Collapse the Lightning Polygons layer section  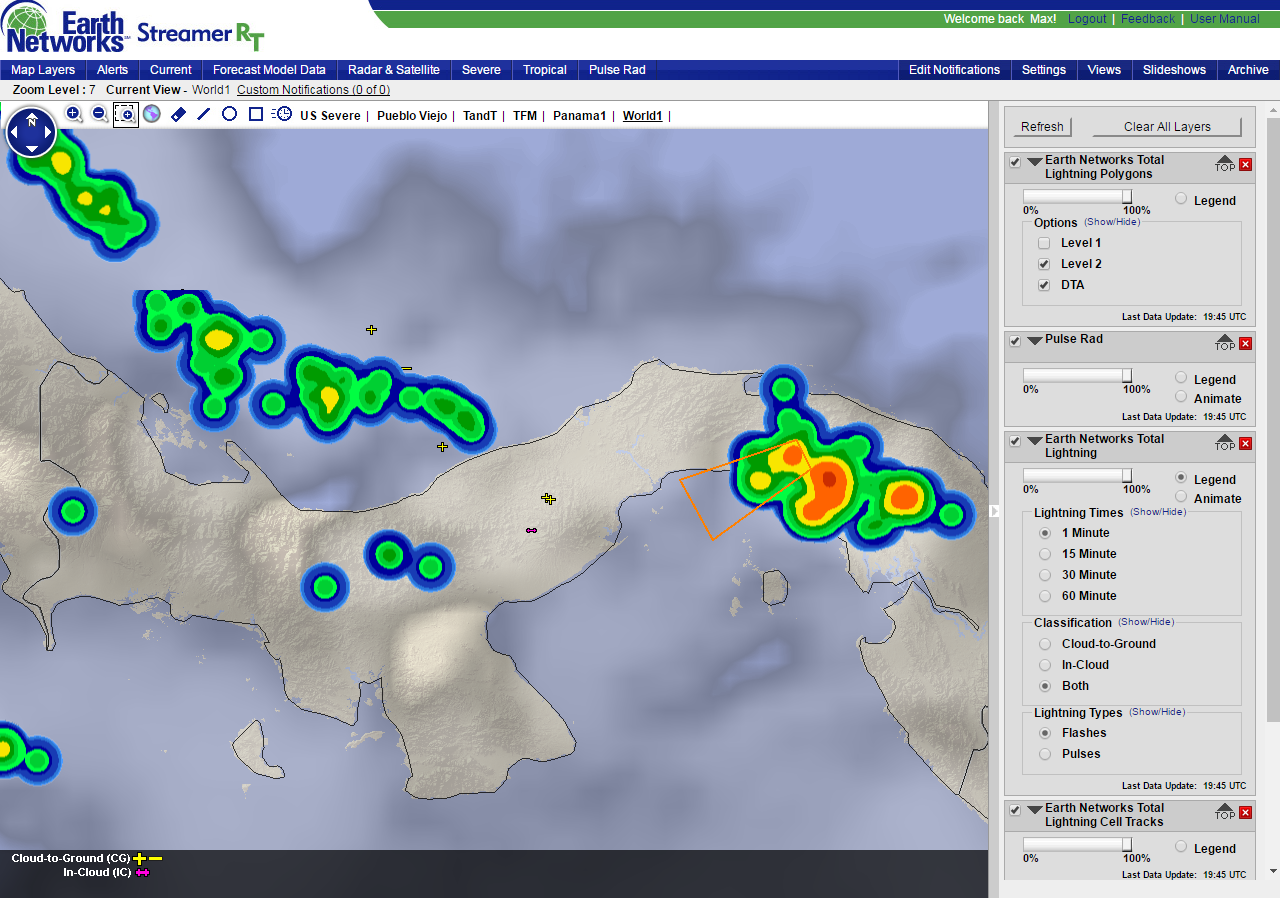(1034, 162)
